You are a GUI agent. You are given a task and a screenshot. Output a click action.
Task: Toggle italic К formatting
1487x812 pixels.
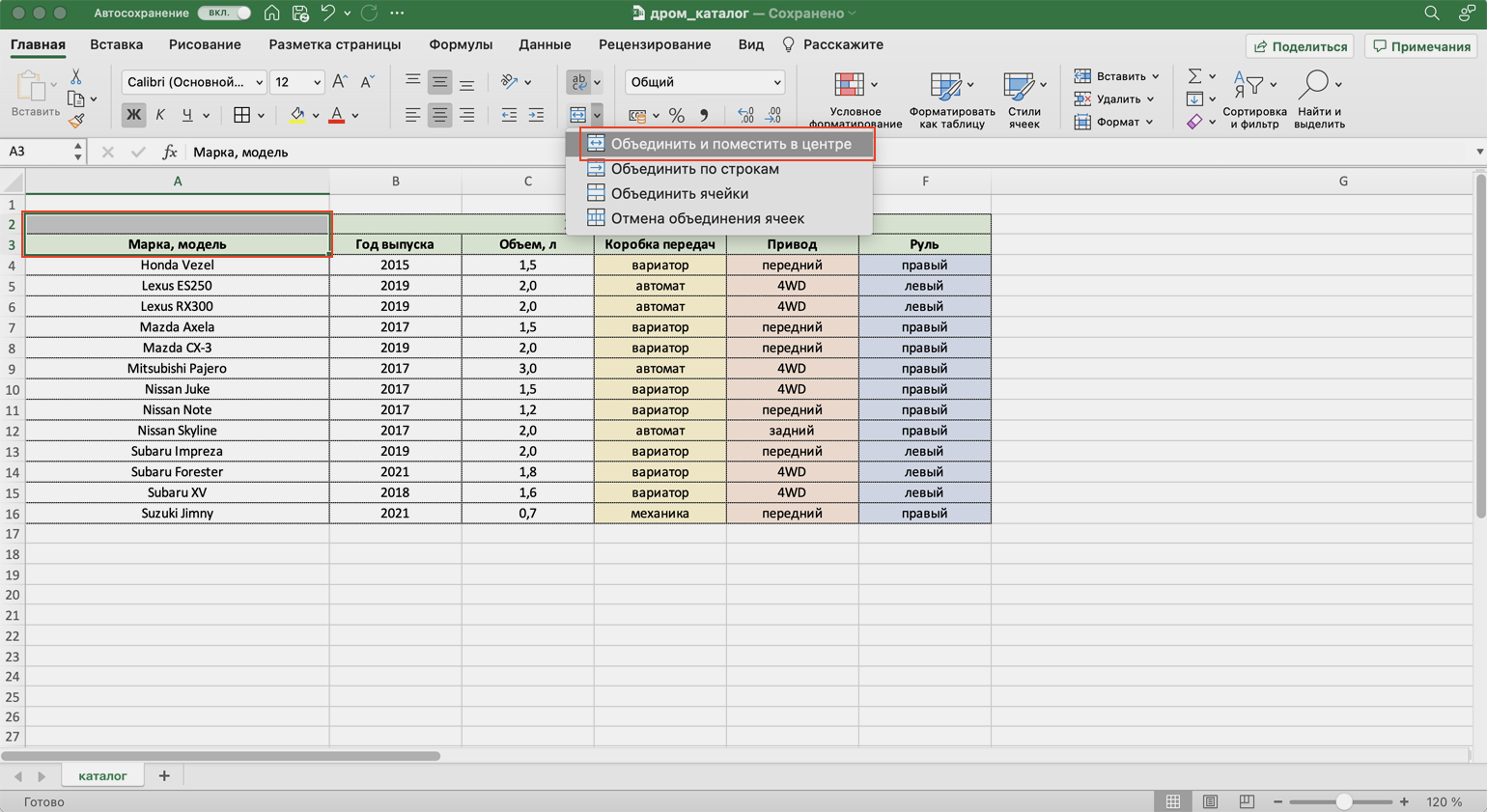[x=160, y=115]
